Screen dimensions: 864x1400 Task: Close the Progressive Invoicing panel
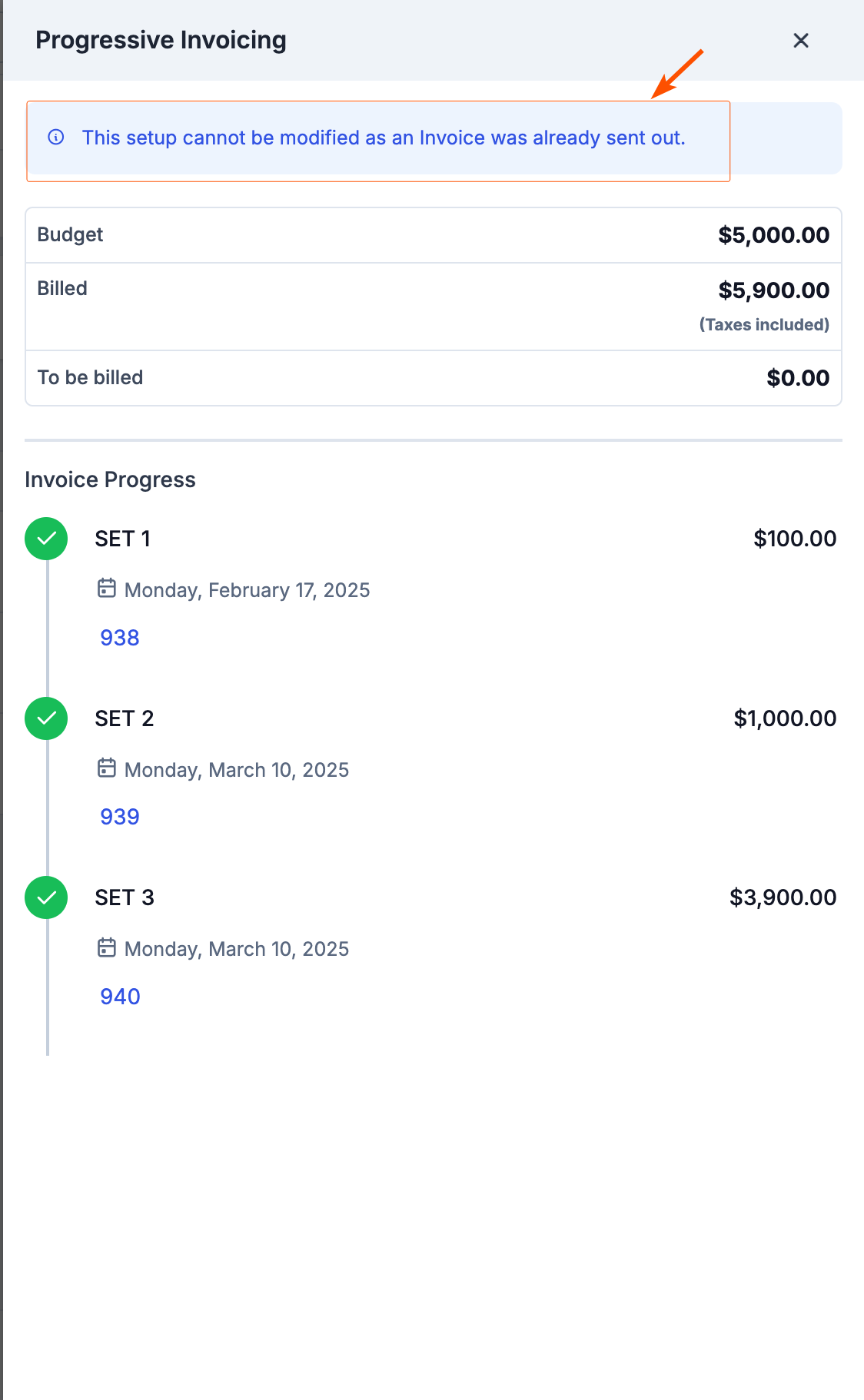(801, 41)
